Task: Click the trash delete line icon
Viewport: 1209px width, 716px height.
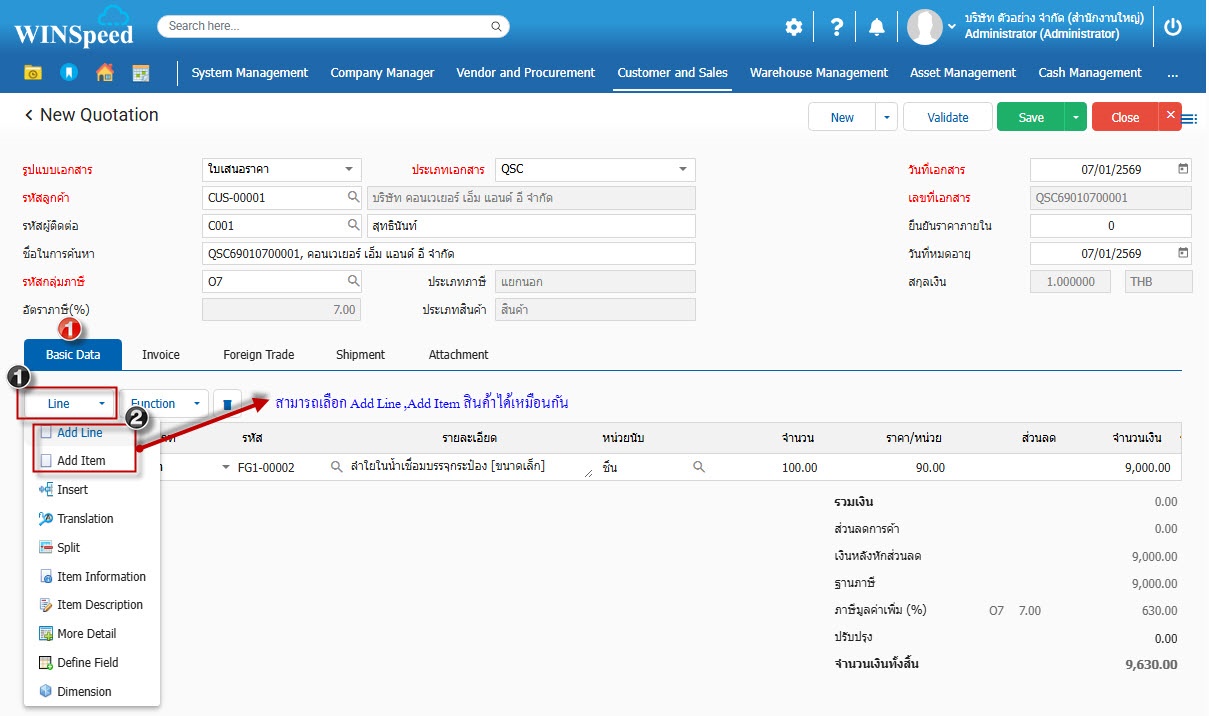Action: pyautogui.click(x=227, y=404)
